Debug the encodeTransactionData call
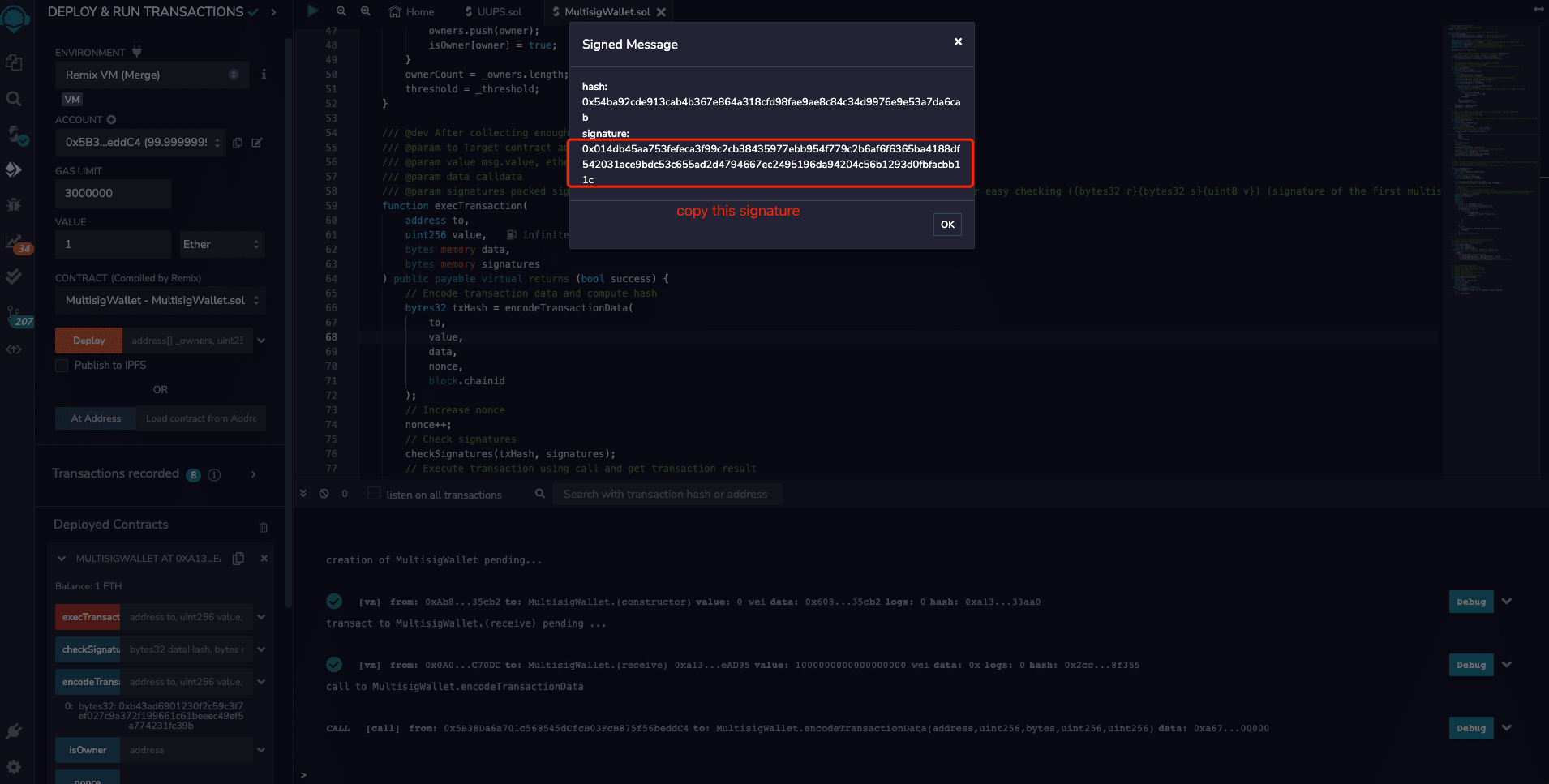This screenshot has width=1549, height=784. (x=1471, y=728)
